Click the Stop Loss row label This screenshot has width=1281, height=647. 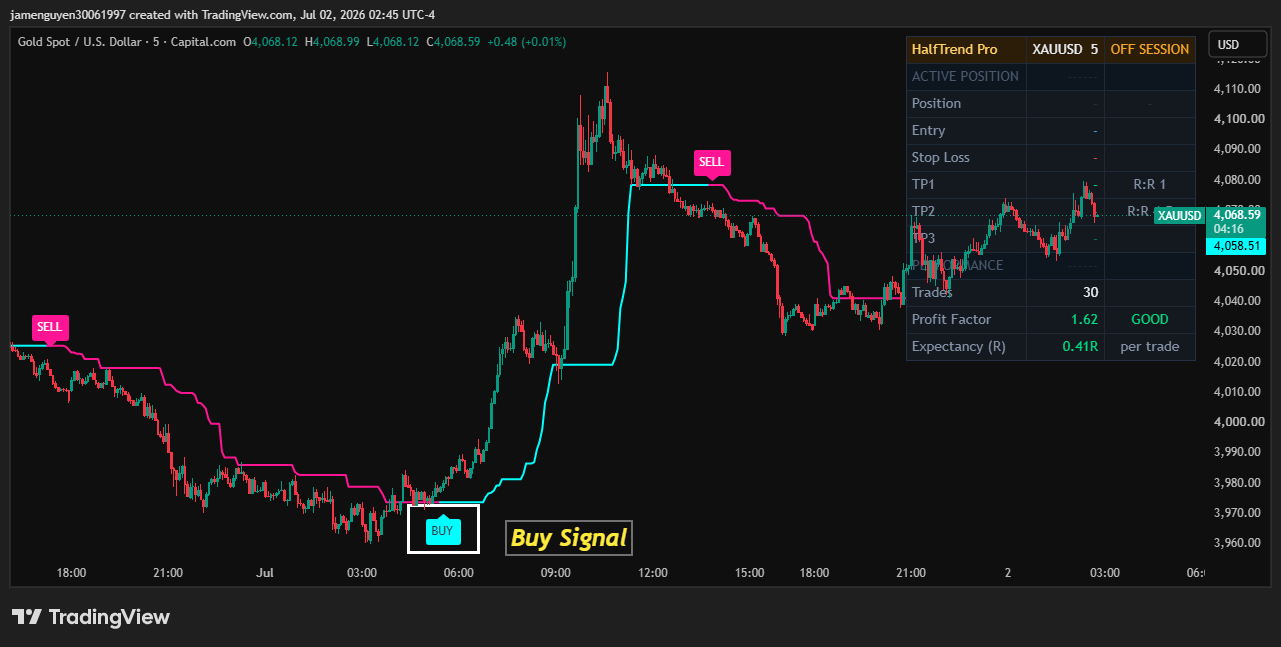[940, 157]
